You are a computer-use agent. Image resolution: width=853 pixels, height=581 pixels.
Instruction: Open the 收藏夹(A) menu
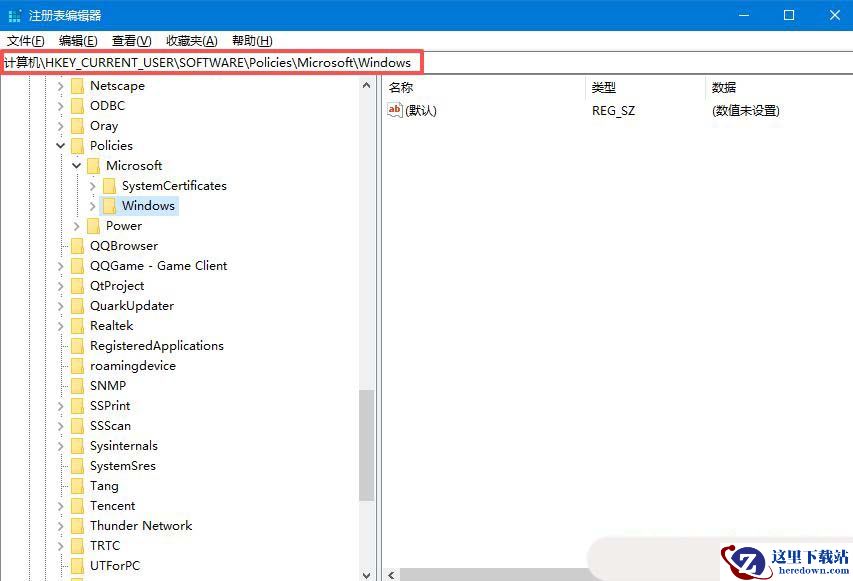191,41
